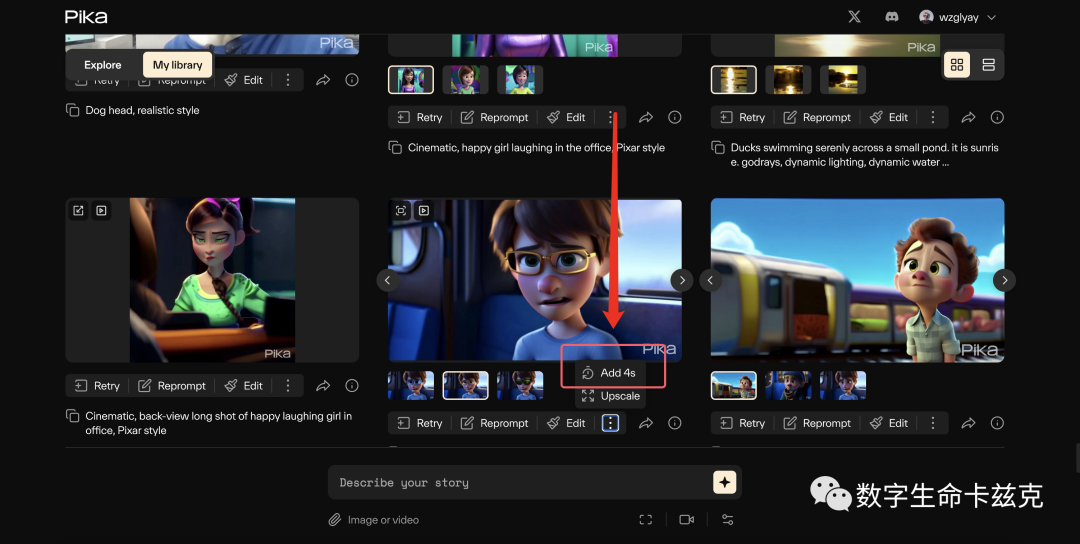Image resolution: width=1080 pixels, height=544 pixels.
Task: Choose Upscale from the menu
Action: pos(610,396)
